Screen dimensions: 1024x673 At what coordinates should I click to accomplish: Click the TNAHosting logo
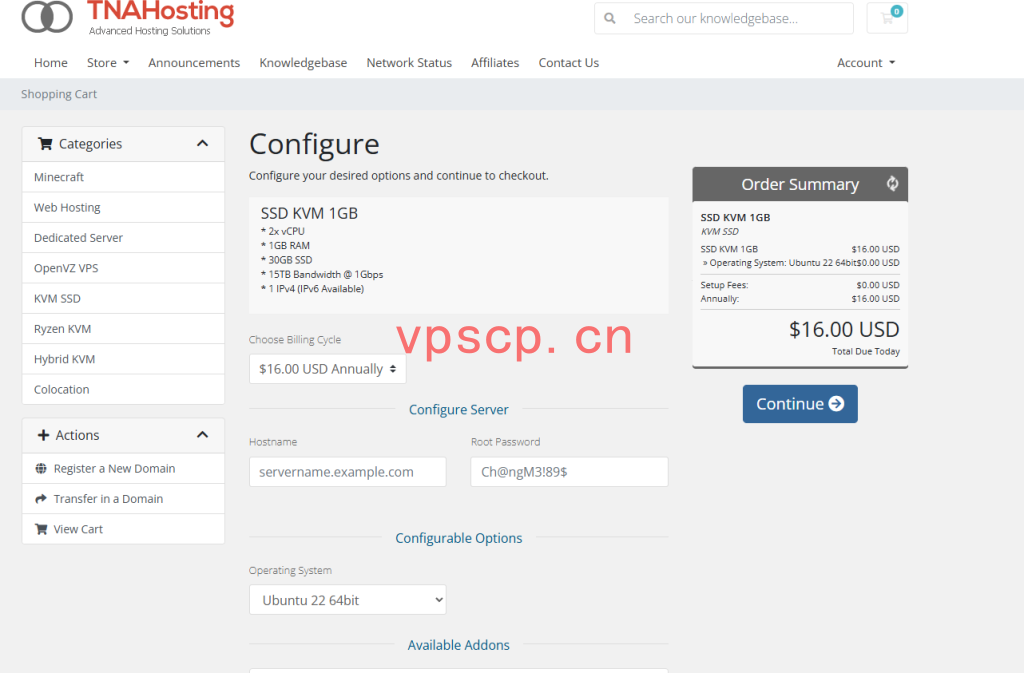pos(128,18)
